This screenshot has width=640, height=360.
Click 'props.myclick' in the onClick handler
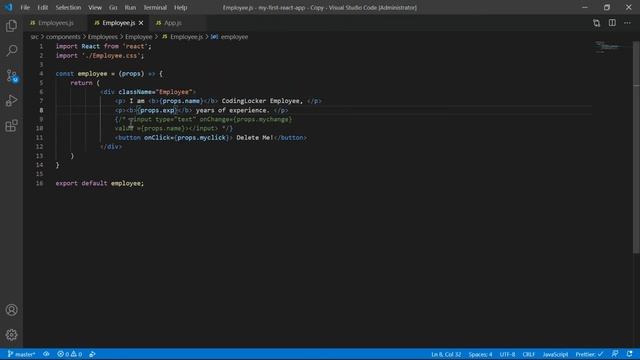tap(202, 138)
